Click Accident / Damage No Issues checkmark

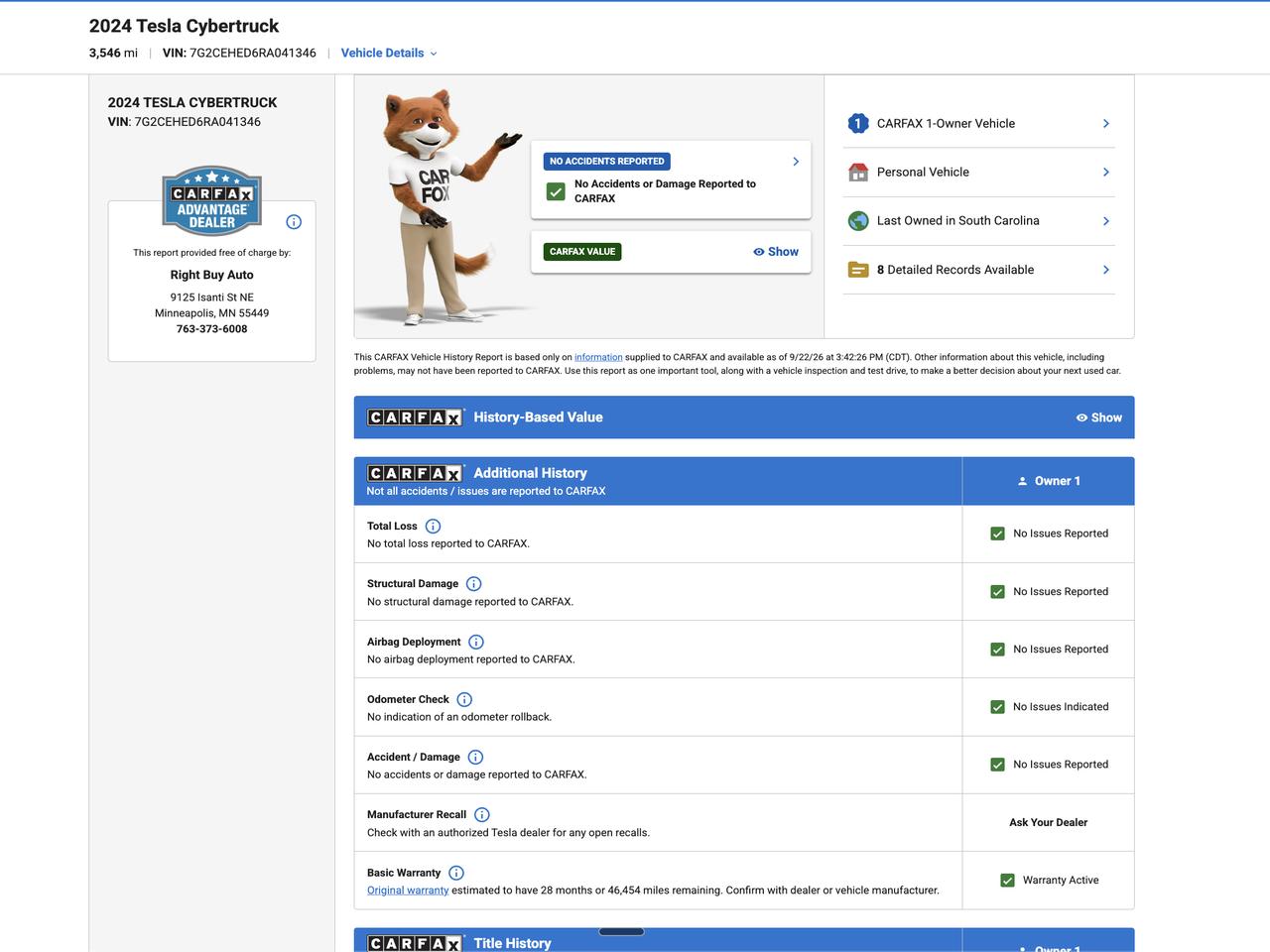point(998,765)
